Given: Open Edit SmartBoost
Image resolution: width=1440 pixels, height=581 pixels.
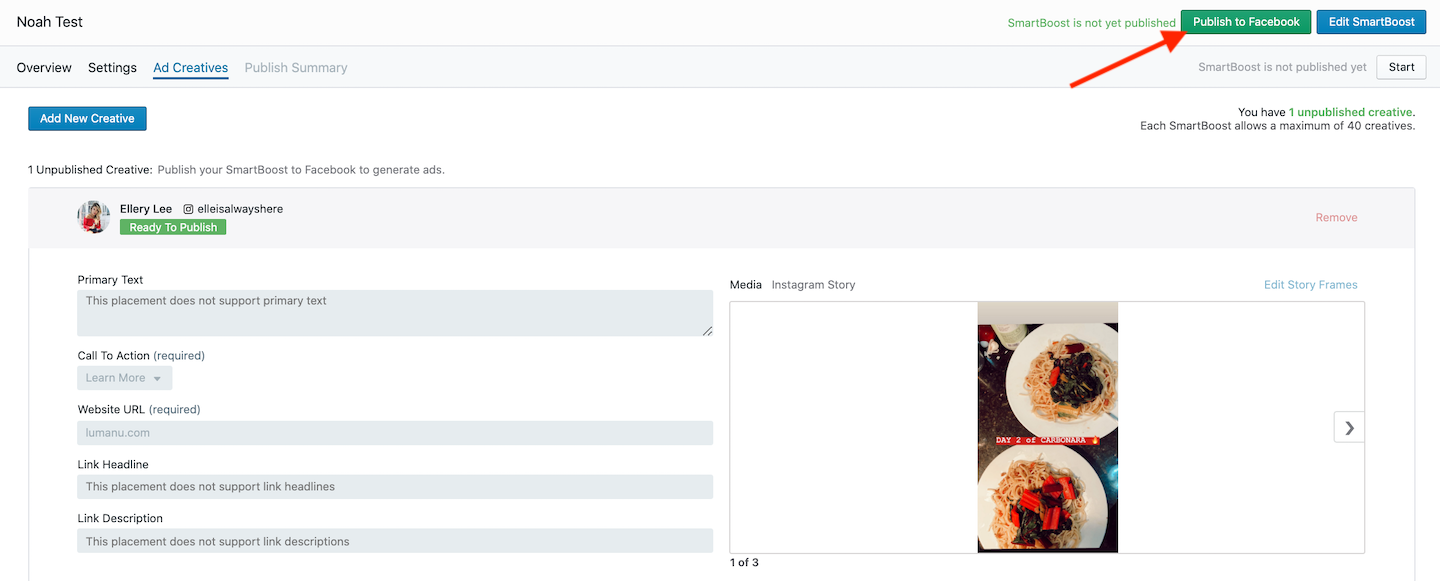Looking at the screenshot, I should [1371, 22].
